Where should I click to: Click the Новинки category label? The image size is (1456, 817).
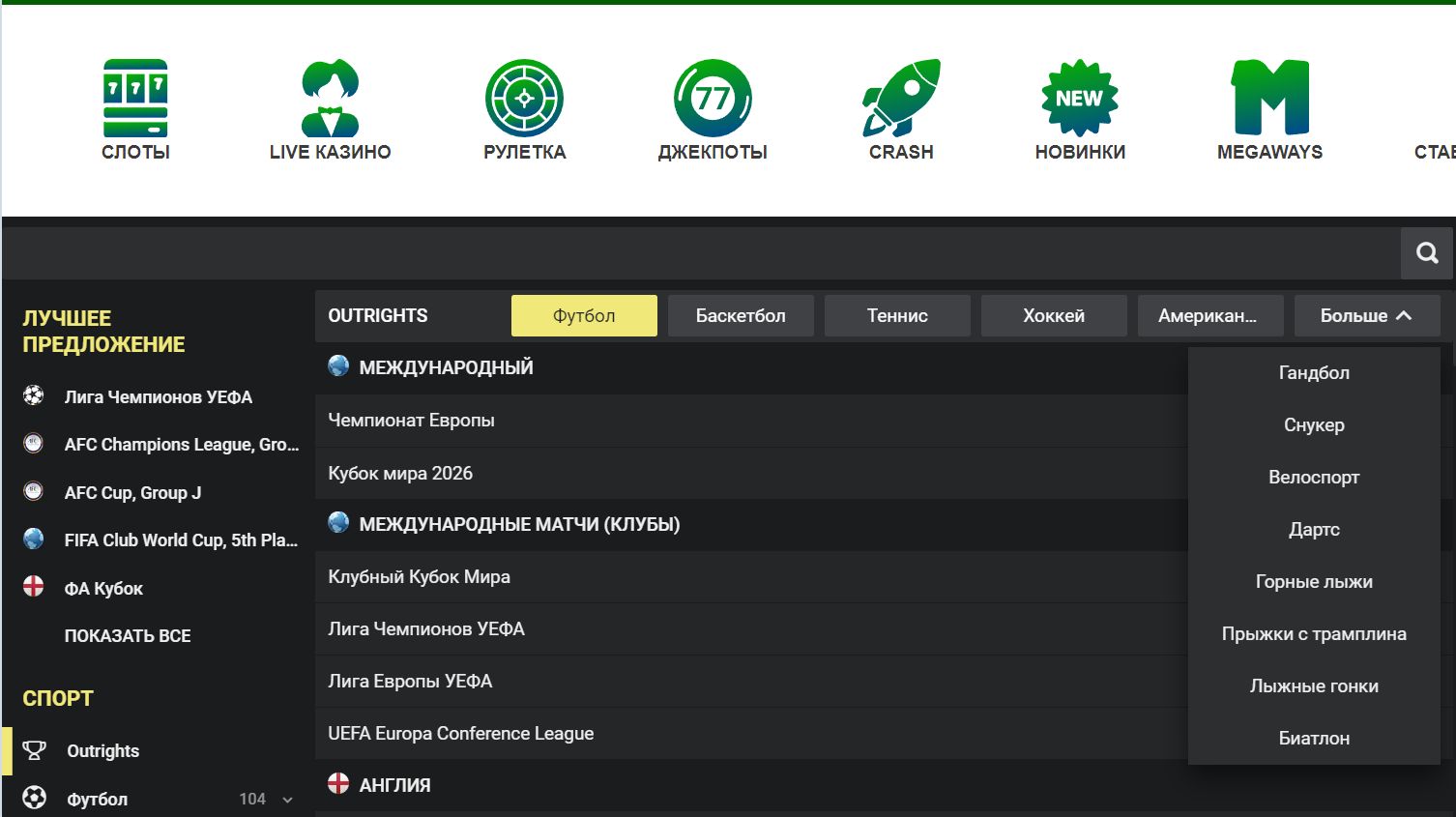tap(1080, 152)
